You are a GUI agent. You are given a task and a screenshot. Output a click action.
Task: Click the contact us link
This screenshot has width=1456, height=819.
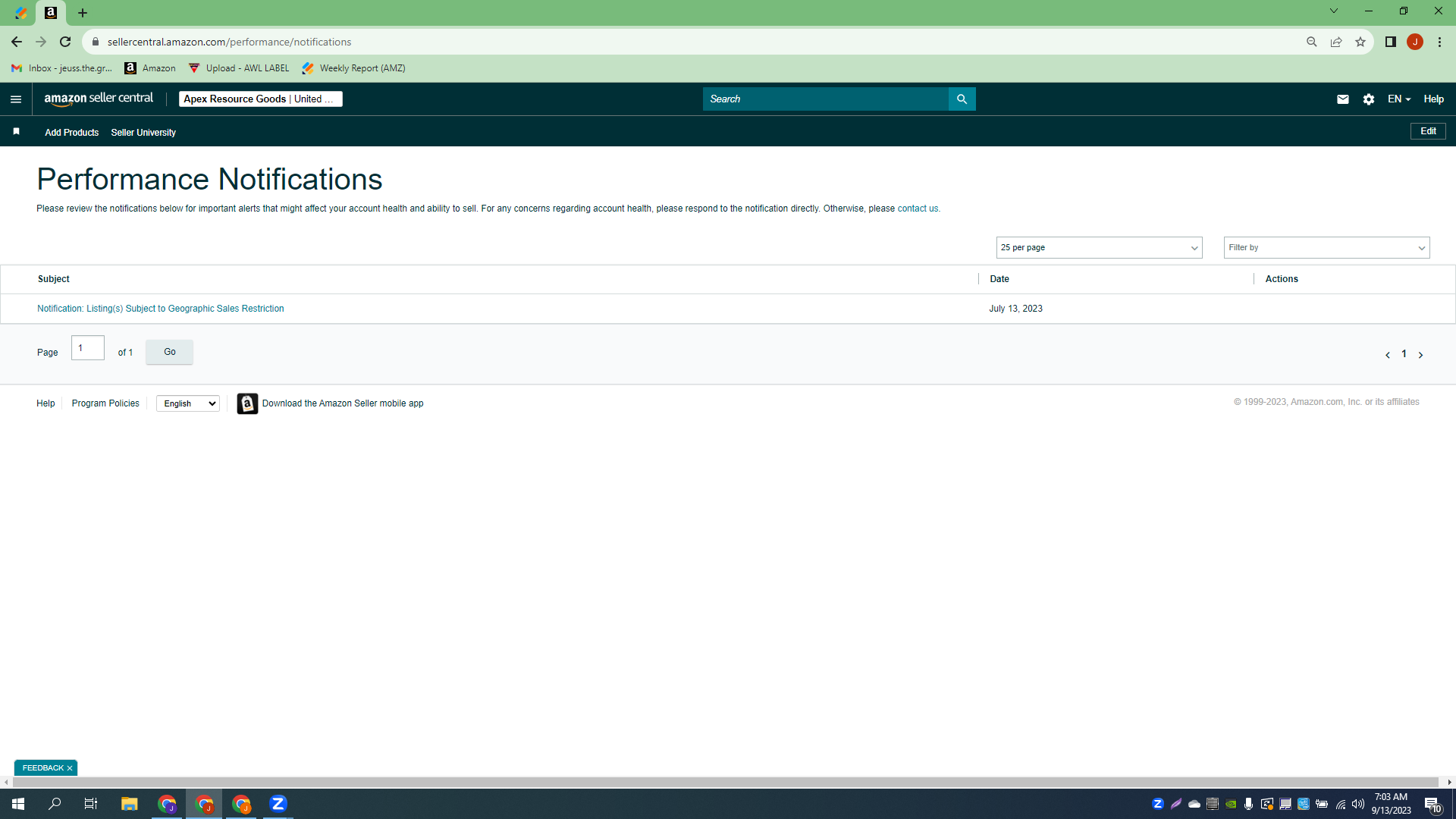tap(918, 209)
